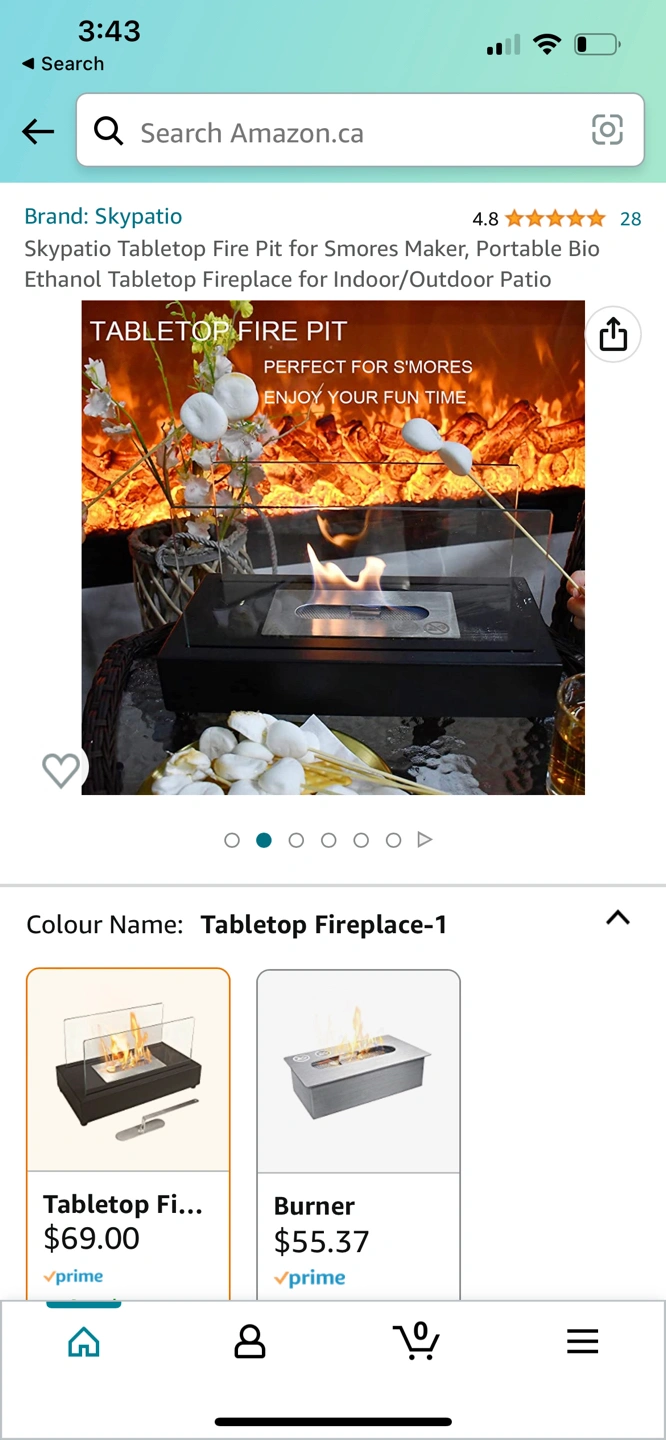Tap the search magnifier icon
666x1440 pixels.
108,131
